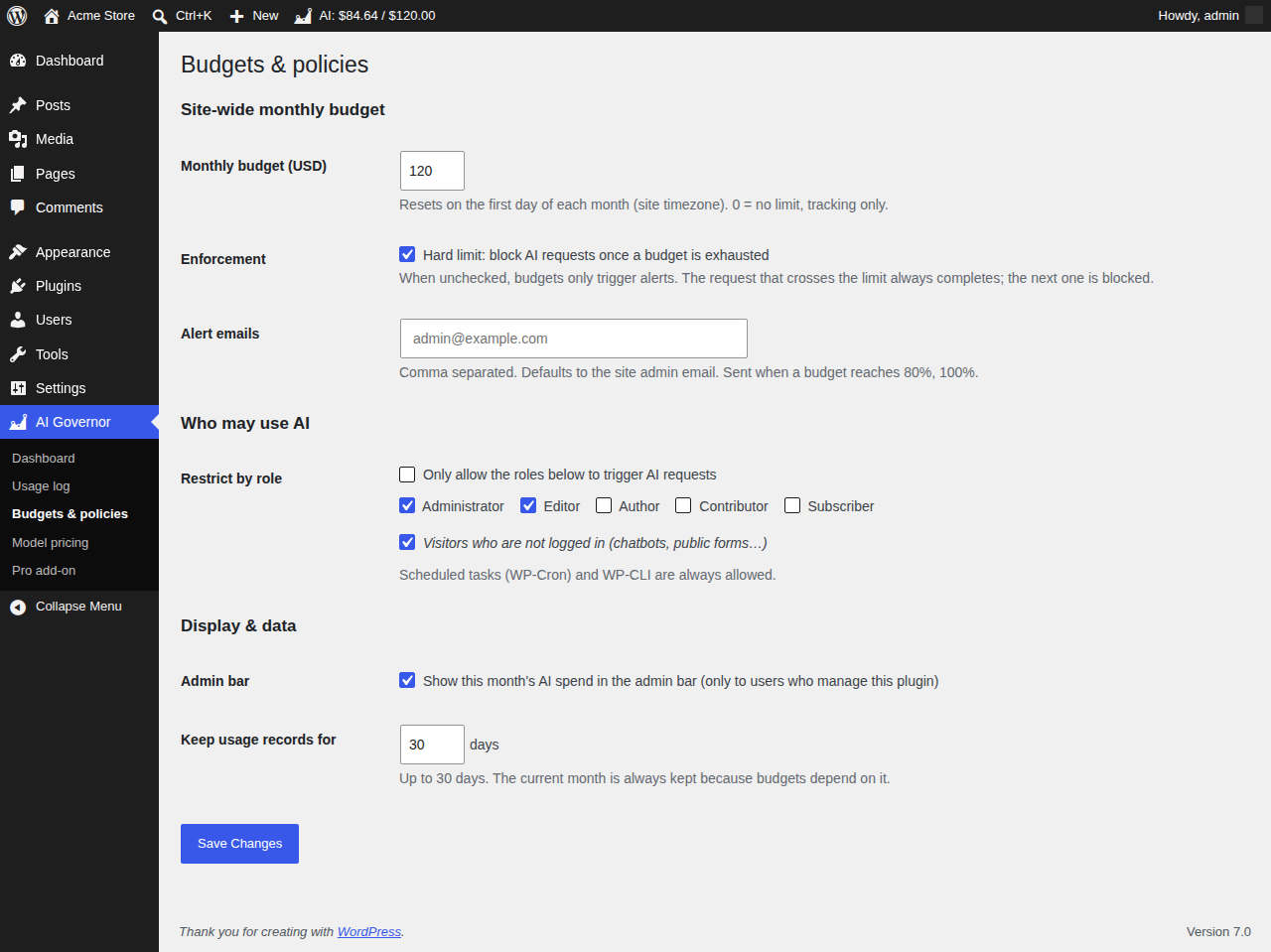1271x952 pixels.
Task: Follow the WordPress footer link
Action: point(369,932)
